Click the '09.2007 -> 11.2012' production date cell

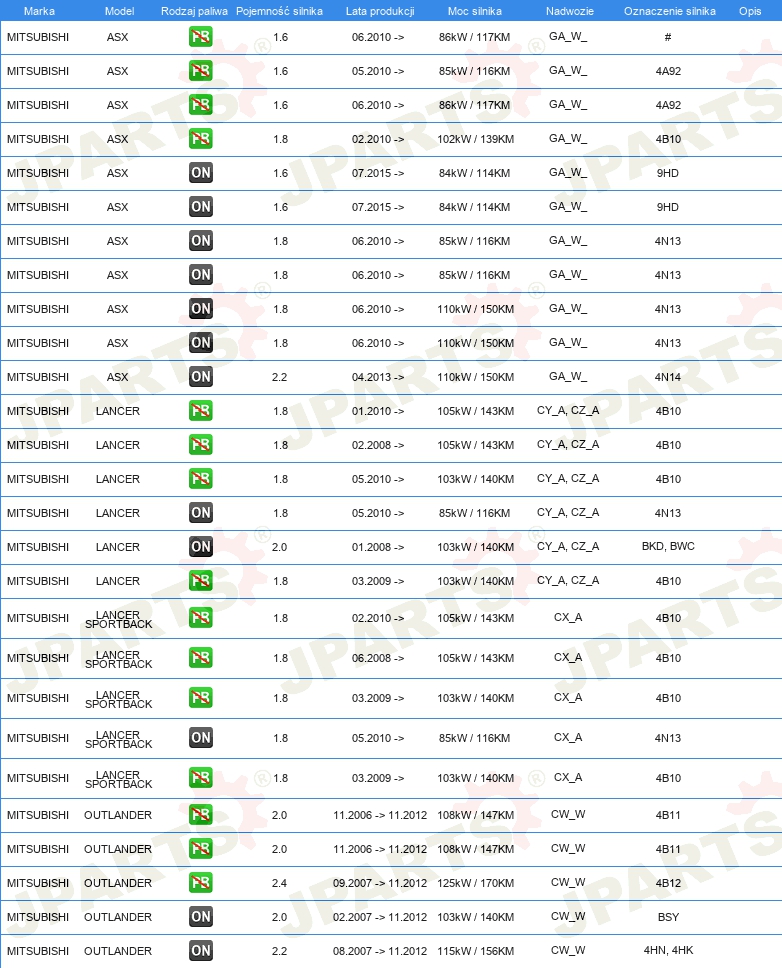380,883
